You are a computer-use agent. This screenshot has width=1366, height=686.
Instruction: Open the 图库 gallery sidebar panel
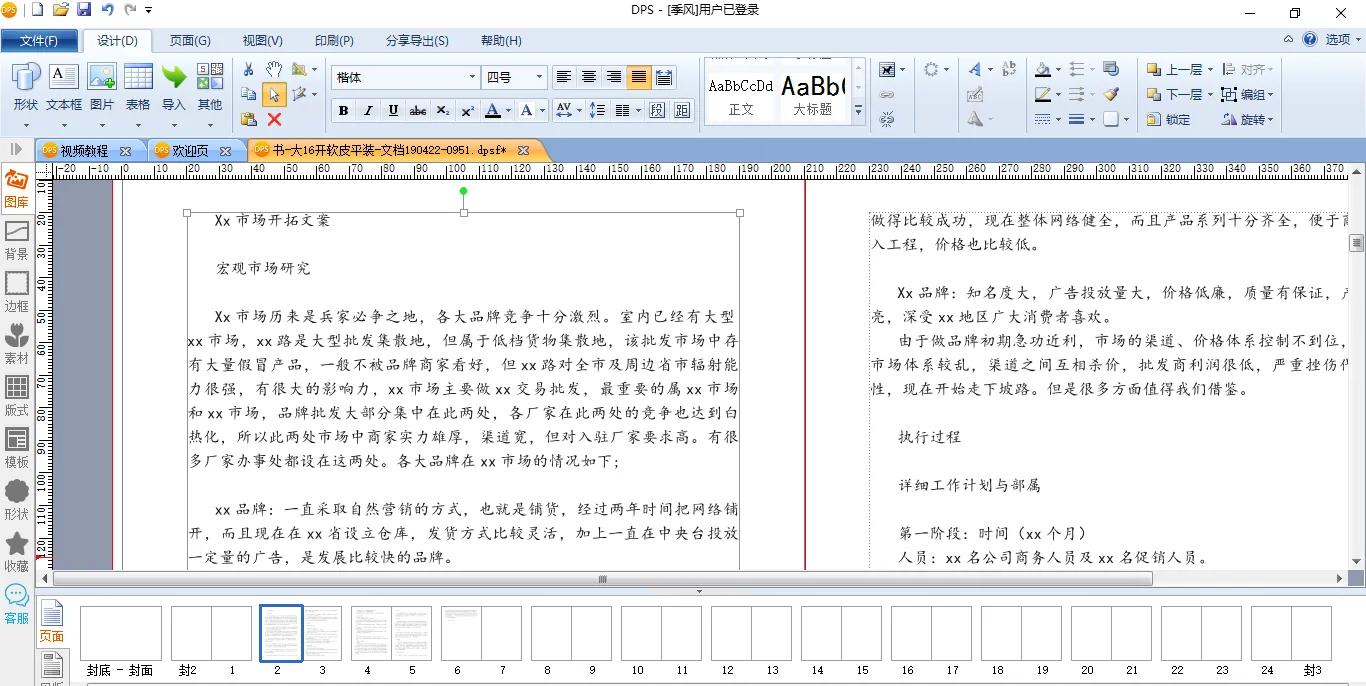16,189
